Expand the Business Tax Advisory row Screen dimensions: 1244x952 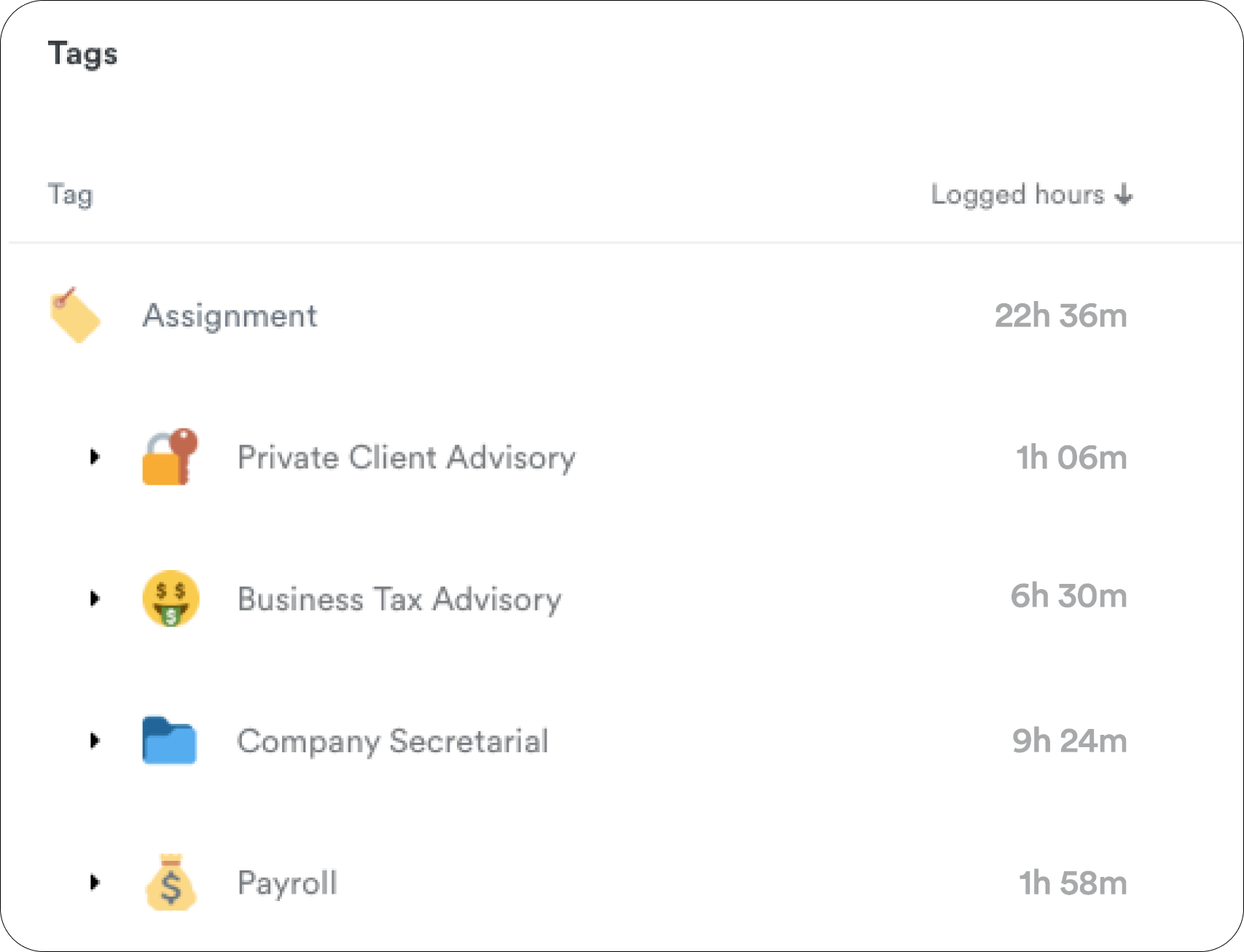(x=94, y=598)
